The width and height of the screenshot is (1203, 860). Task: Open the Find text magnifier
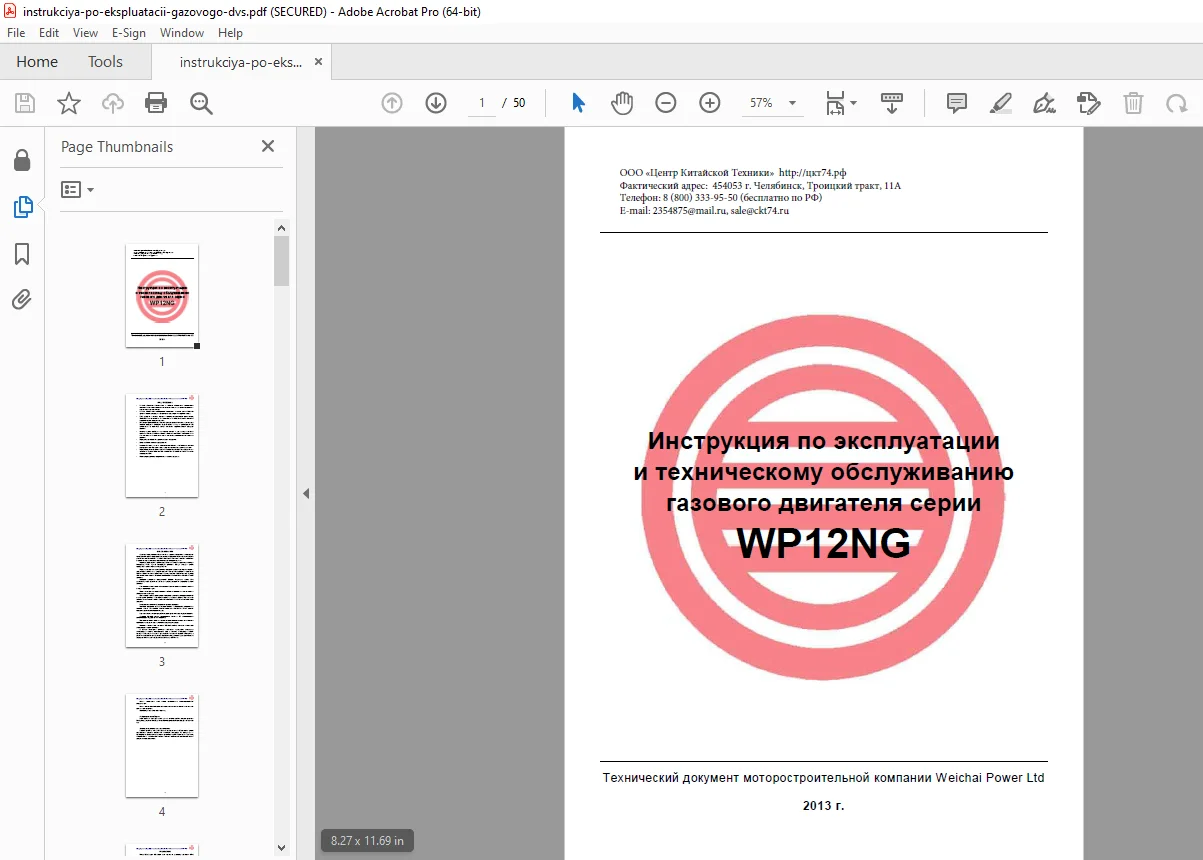coord(201,103)
